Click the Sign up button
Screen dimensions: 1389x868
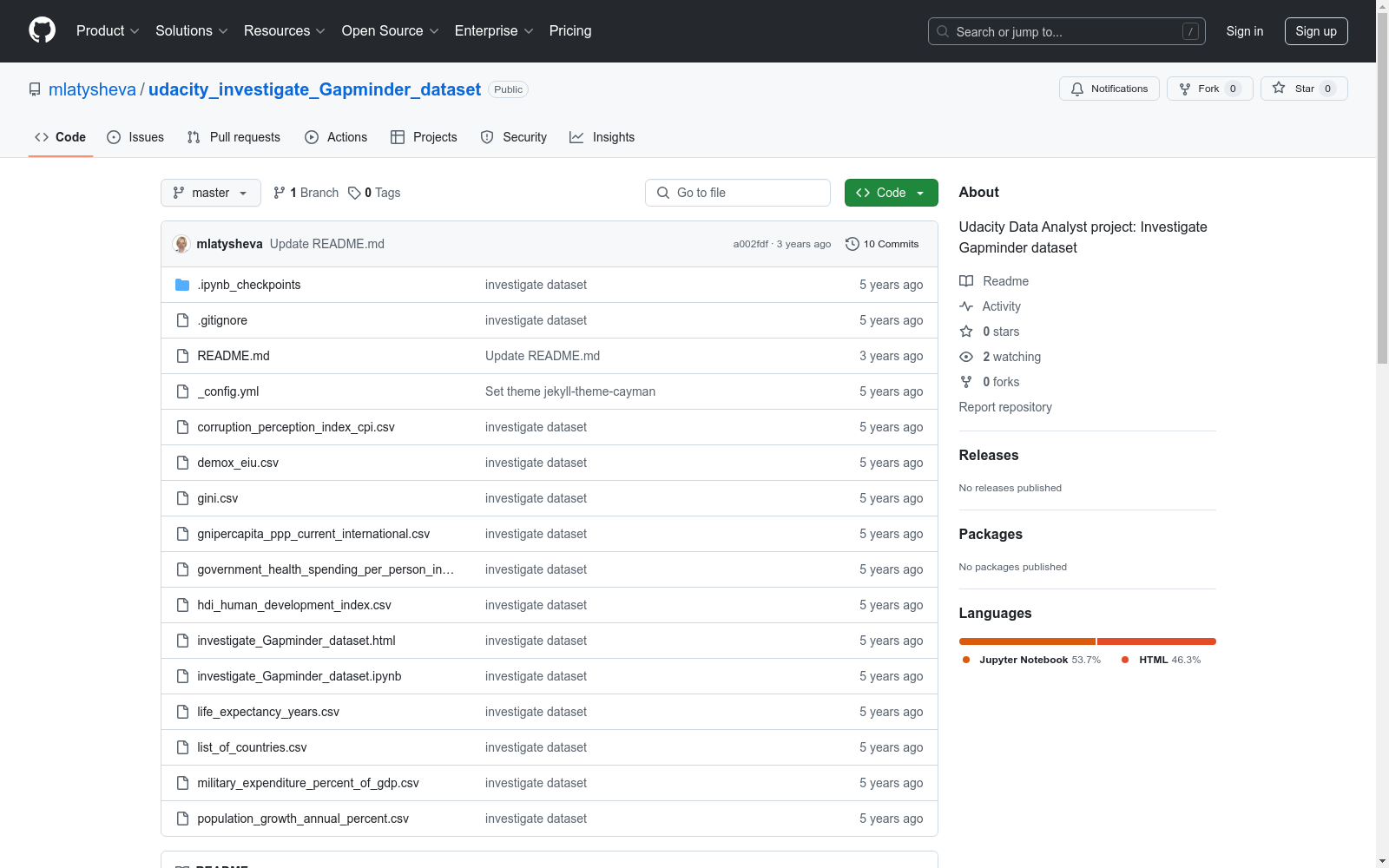(x=1316, y=31)
